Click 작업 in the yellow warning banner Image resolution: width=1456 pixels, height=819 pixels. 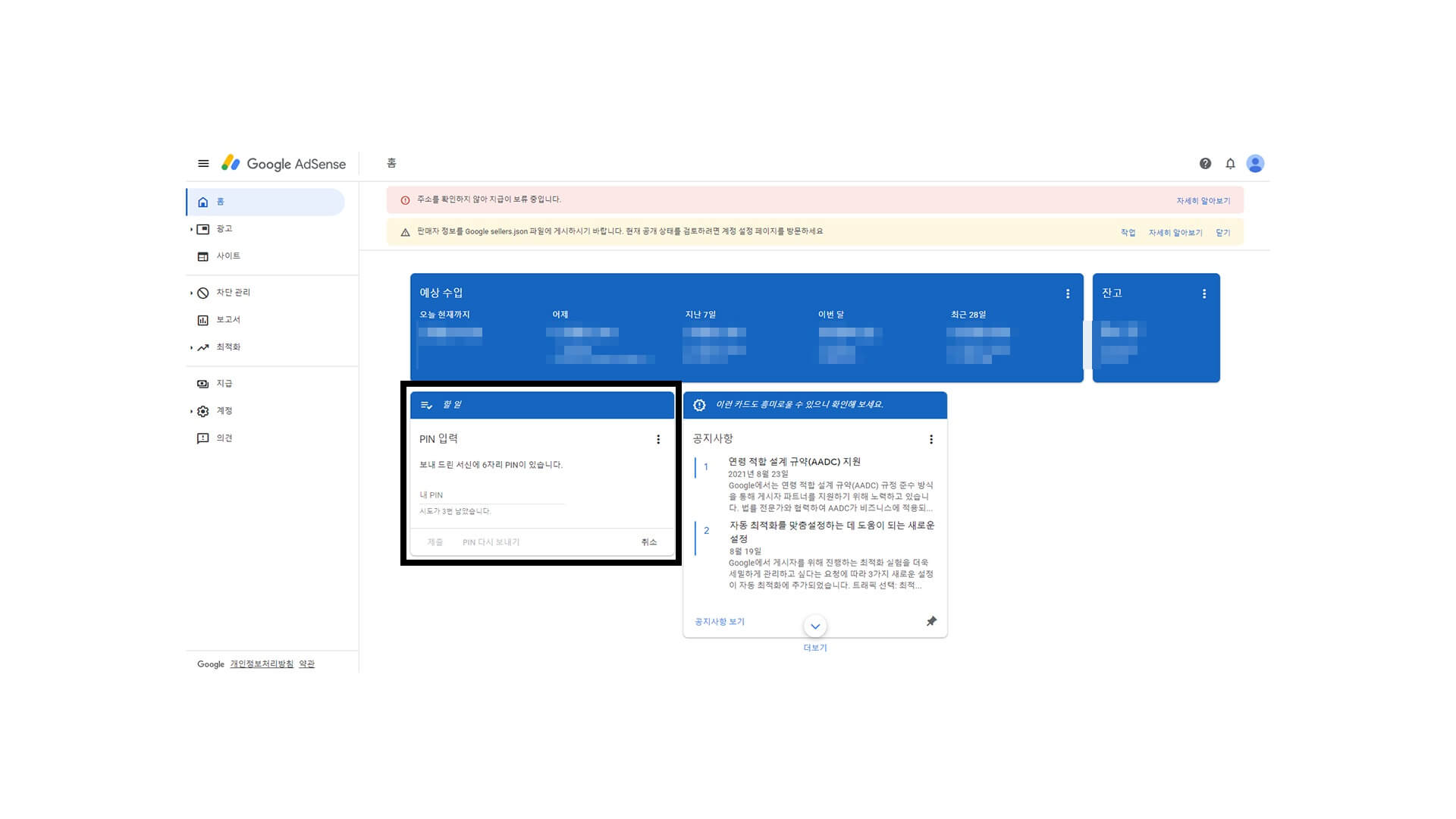(x=1128, y=233)
